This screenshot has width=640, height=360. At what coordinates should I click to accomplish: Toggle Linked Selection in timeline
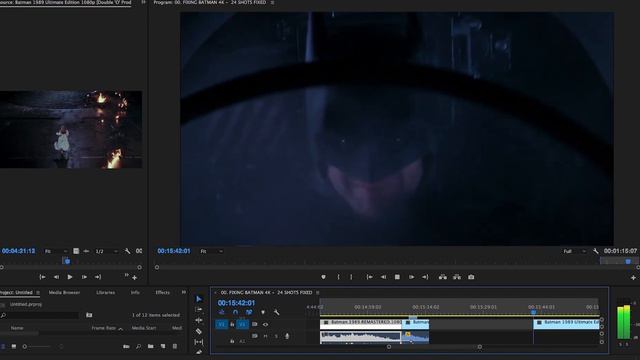[x=249, y=312]
